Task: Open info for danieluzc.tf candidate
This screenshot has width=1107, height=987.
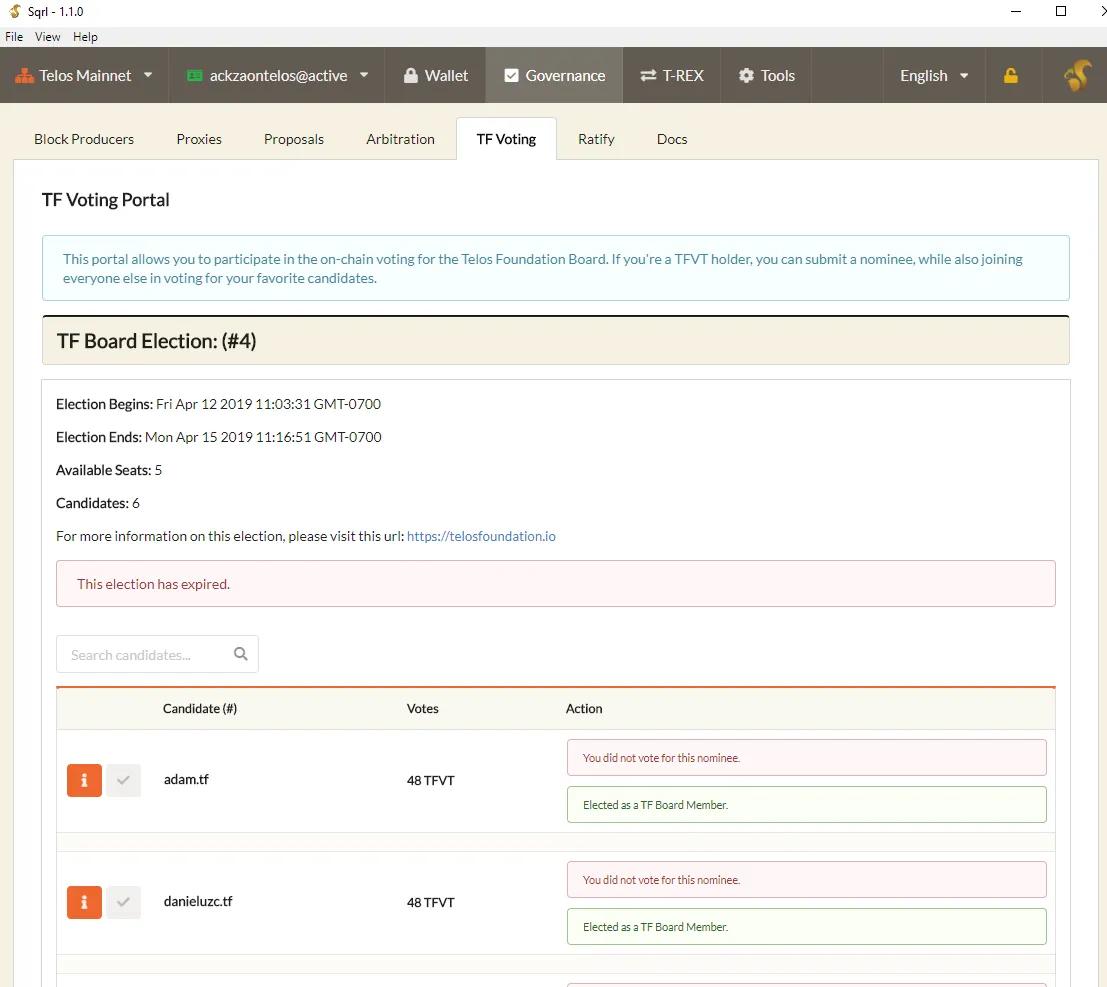Action: click(x=84, y=902)
